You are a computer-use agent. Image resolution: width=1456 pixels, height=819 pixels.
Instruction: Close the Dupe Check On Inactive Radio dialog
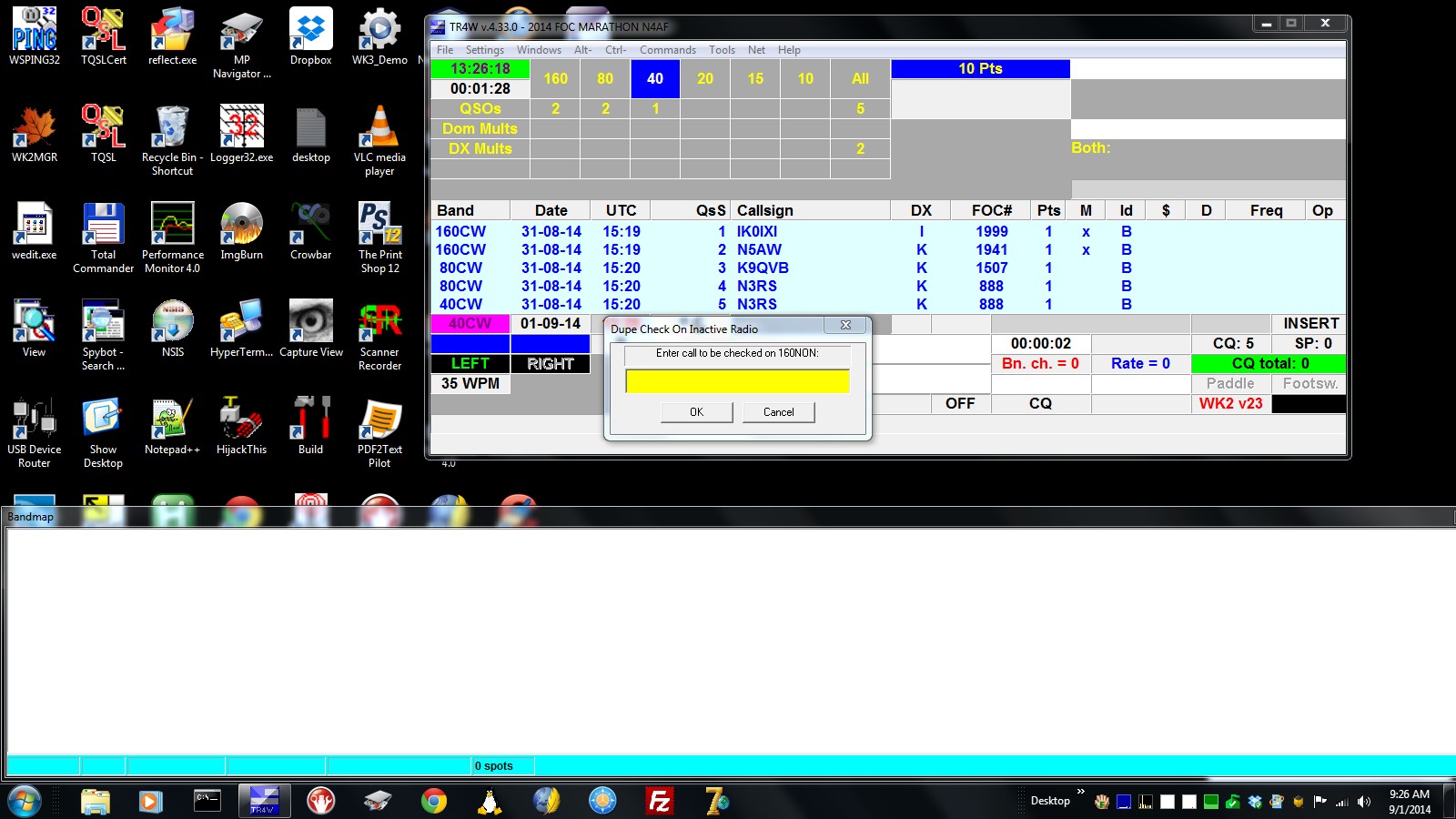[x=845, y=325]
